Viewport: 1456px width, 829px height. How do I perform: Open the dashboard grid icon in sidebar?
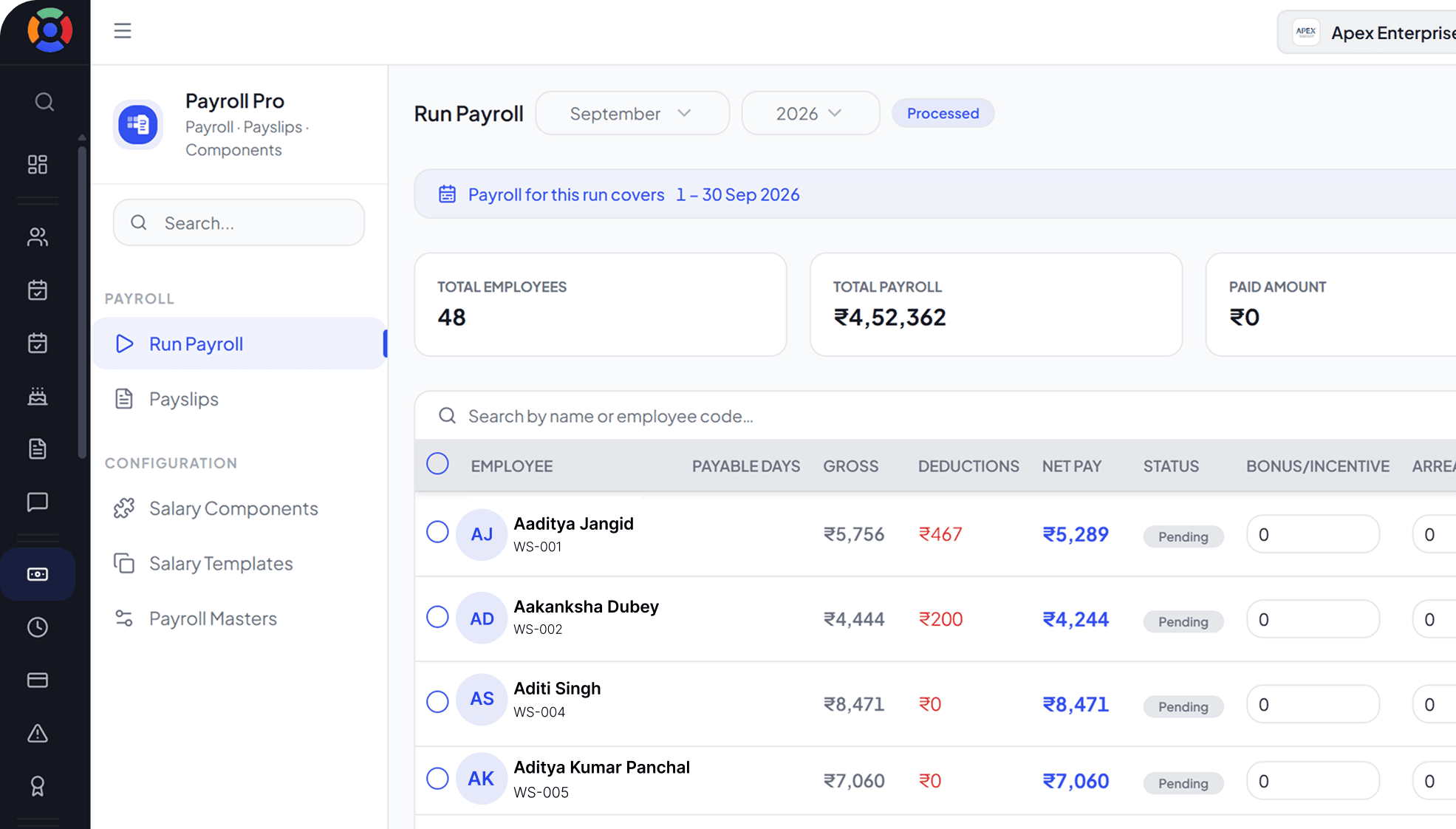point(38,164)
